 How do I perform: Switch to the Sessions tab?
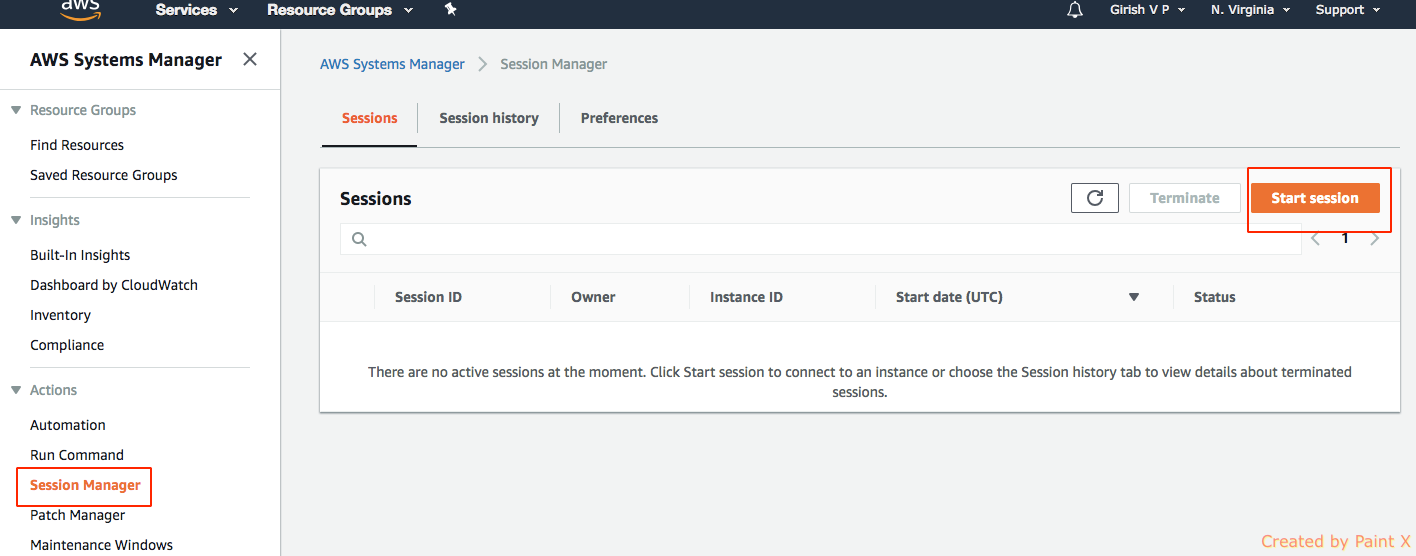click(x=370, y=118)
